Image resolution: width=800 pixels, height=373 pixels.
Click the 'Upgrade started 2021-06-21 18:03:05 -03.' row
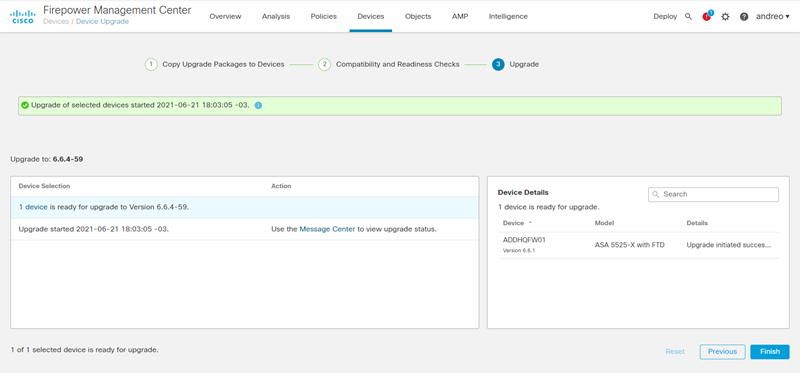coord(244,229)
